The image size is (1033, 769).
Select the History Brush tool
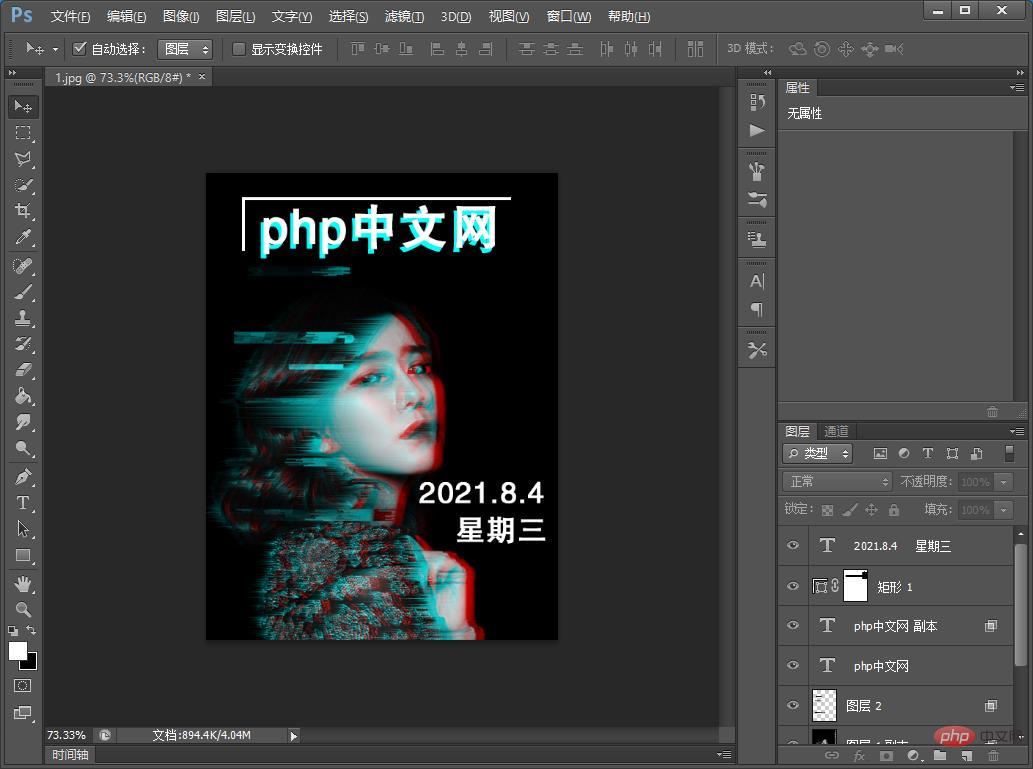[23, 344]
